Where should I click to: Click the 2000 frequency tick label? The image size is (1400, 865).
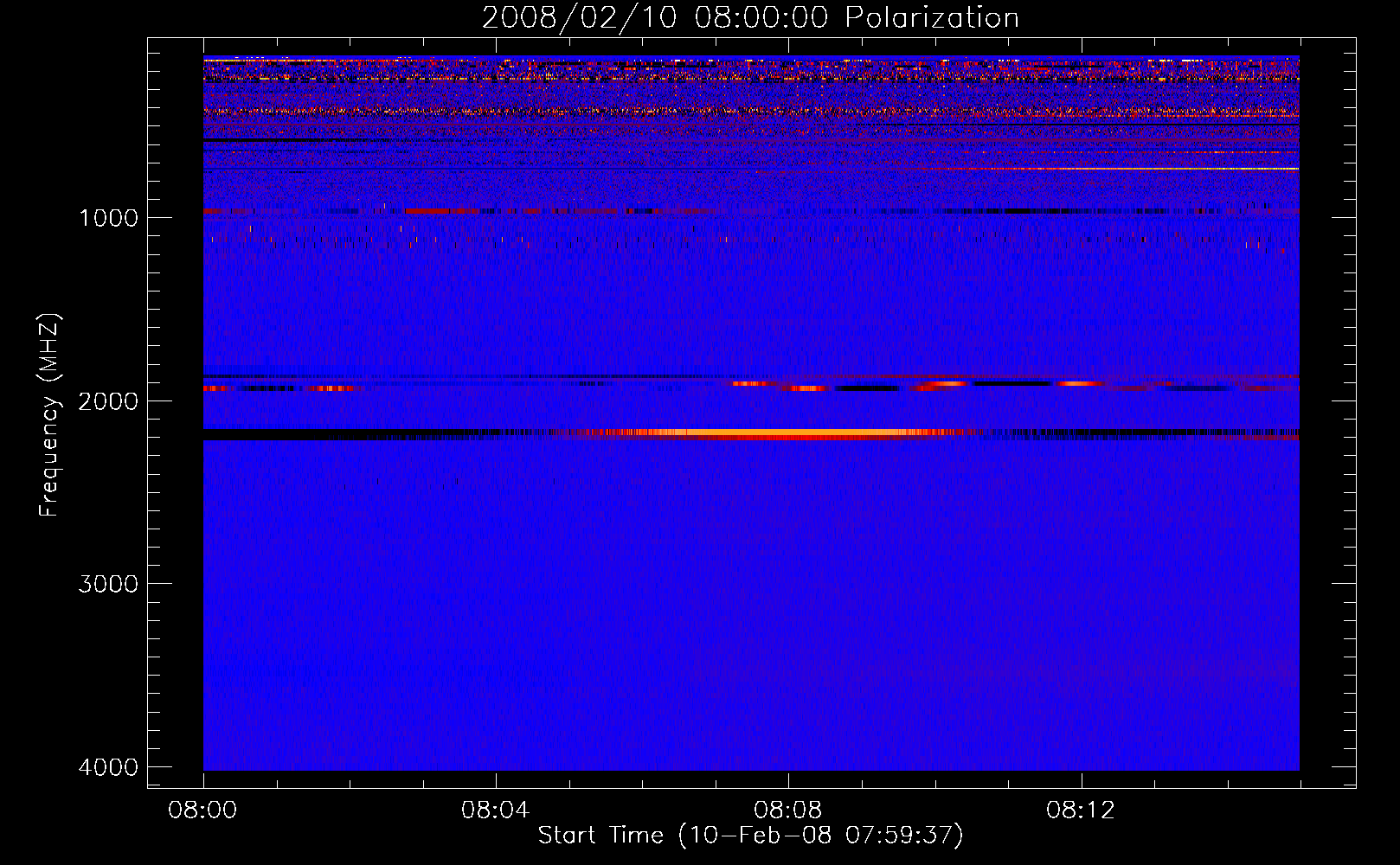(108, 400)
